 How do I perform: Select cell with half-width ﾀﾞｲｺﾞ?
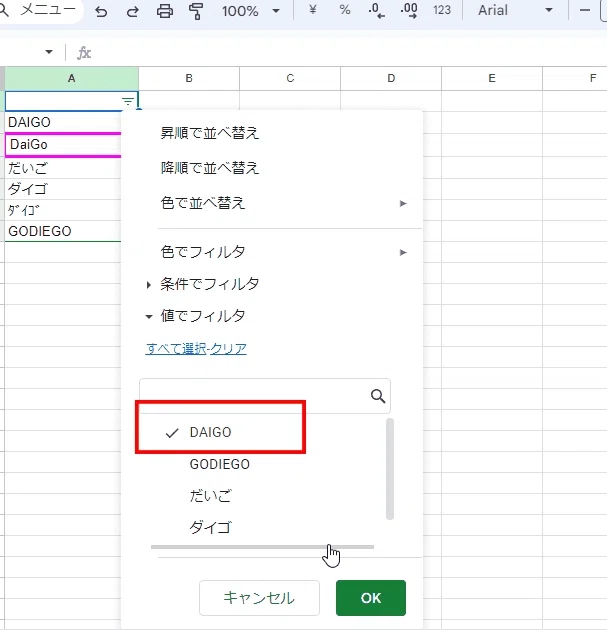[63, 210]
